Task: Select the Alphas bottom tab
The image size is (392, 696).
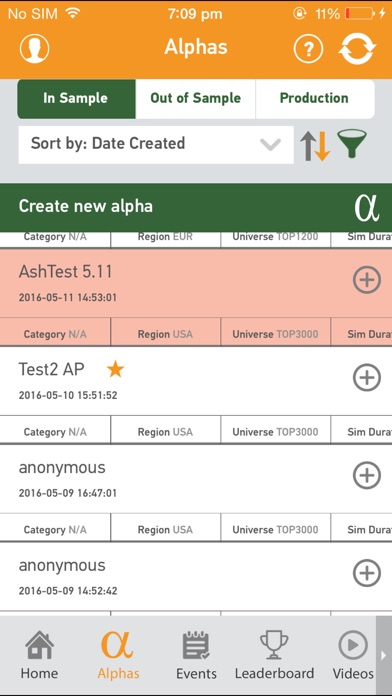Action: click(118, 656)
